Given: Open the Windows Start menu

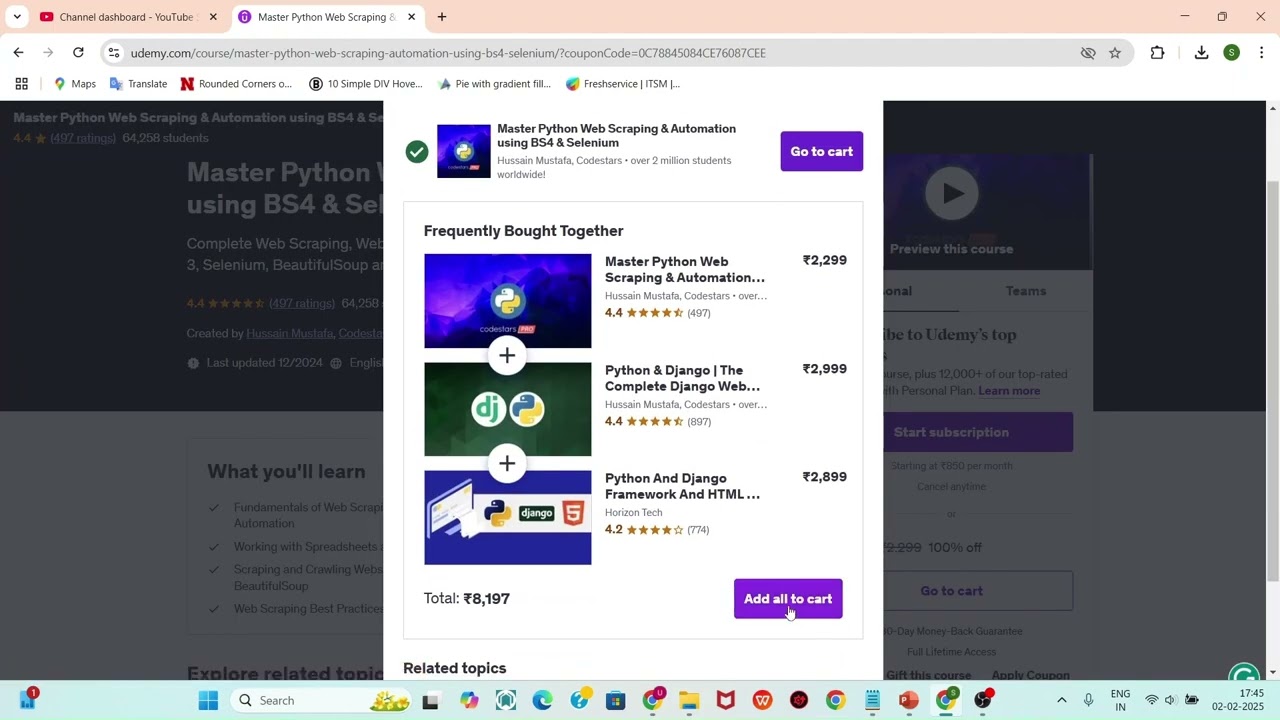Looking at the screenshot, I should pos(208,700).
